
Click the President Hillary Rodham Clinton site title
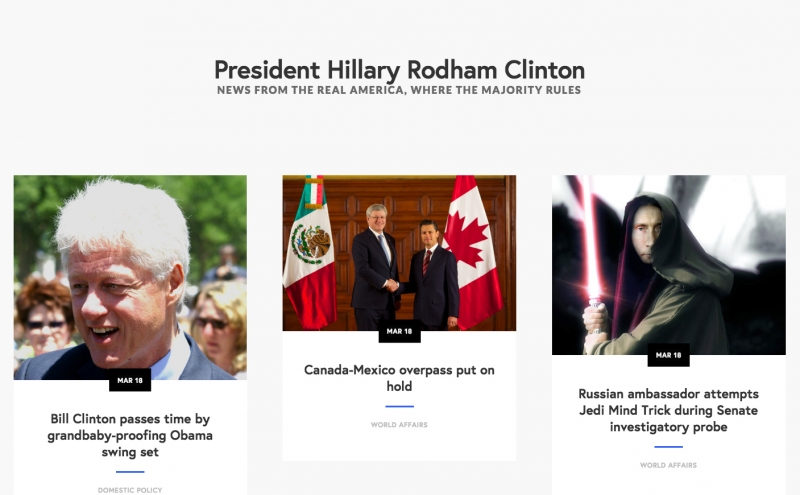(x=399, y=70)
